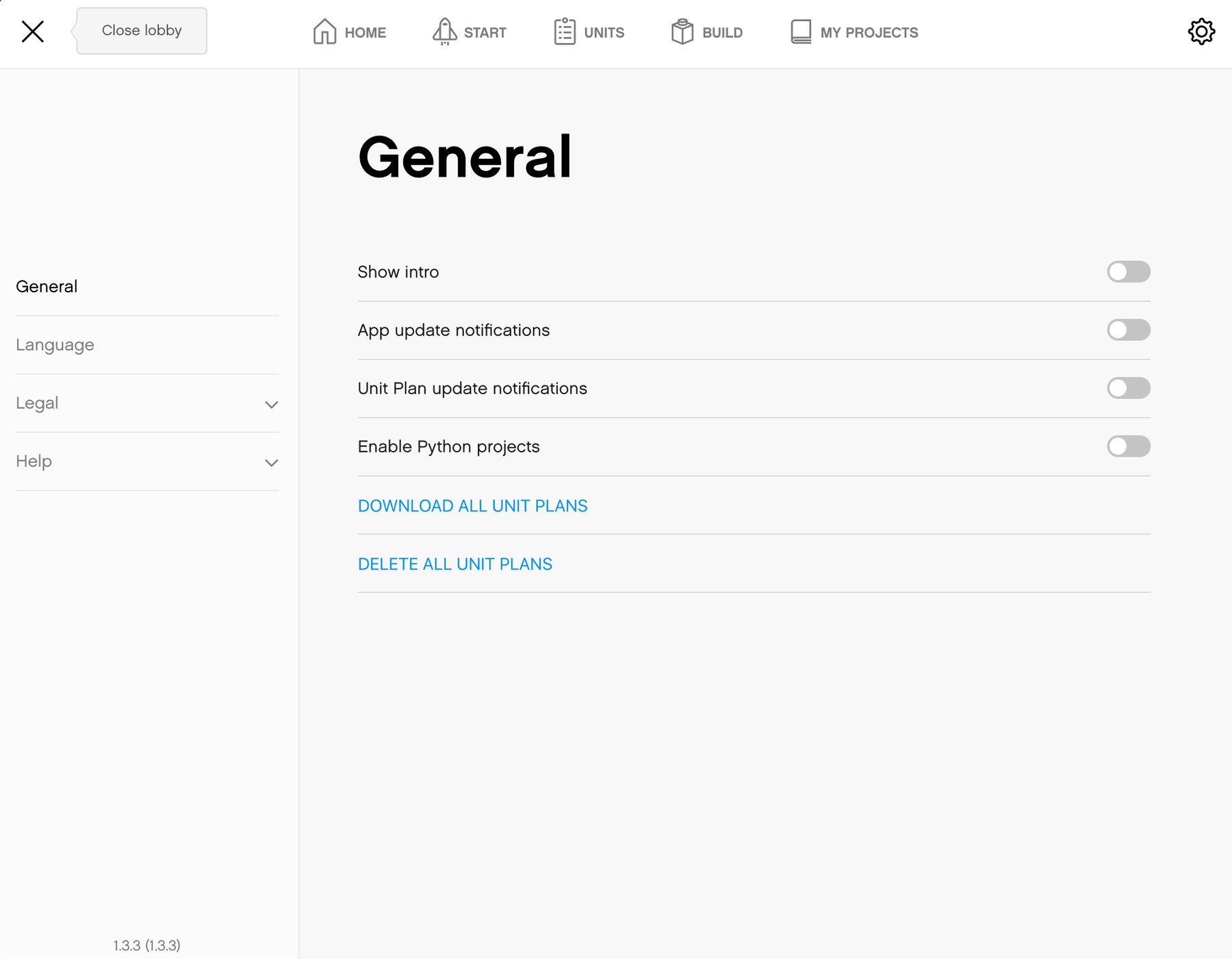The height and width of the screenshot is (959, 1232).
Task: Click the My Projects book icon
Action: tap(801, 31)
